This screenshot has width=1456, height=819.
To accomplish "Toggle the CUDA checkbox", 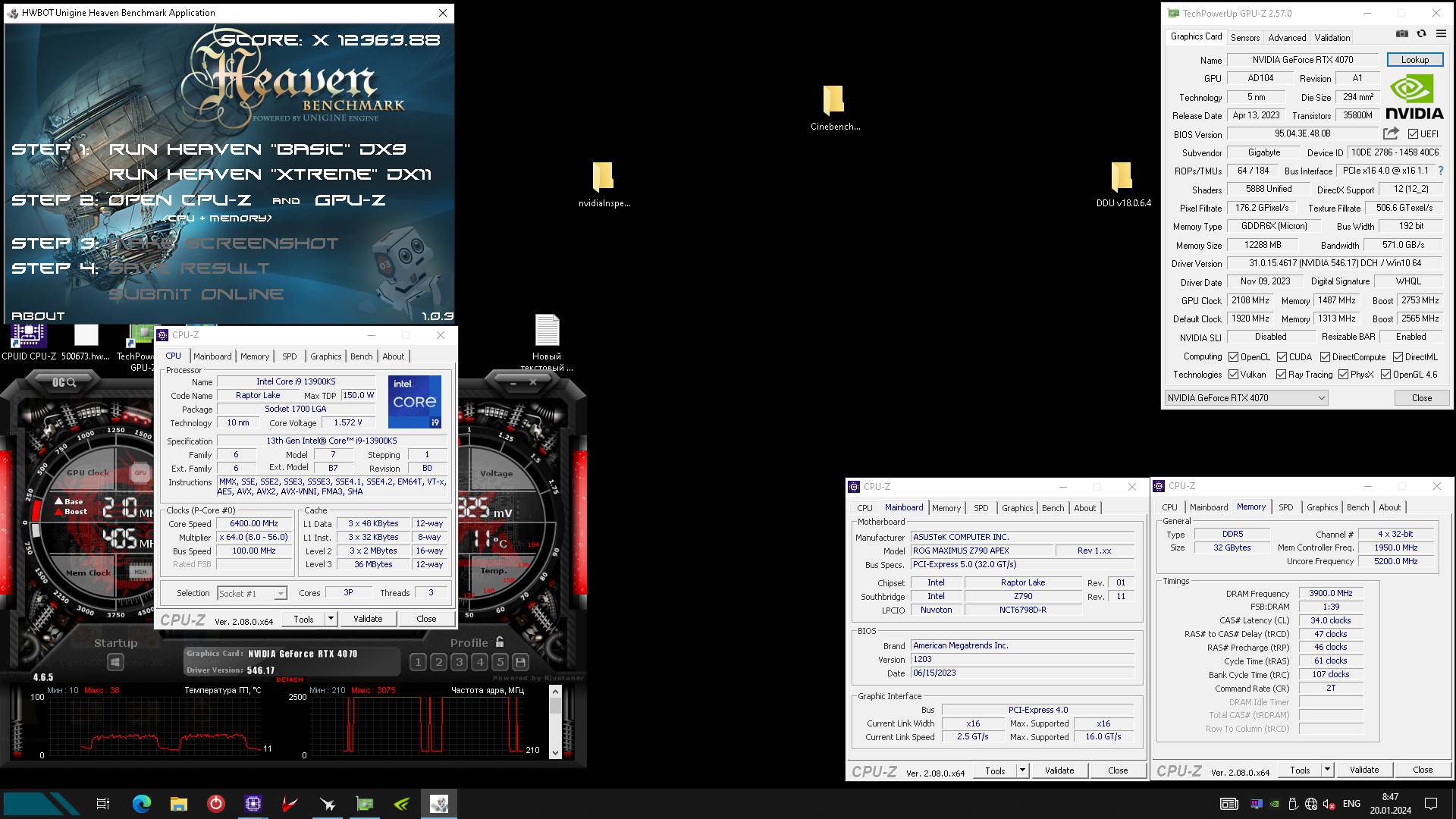I will [1282, 357].
